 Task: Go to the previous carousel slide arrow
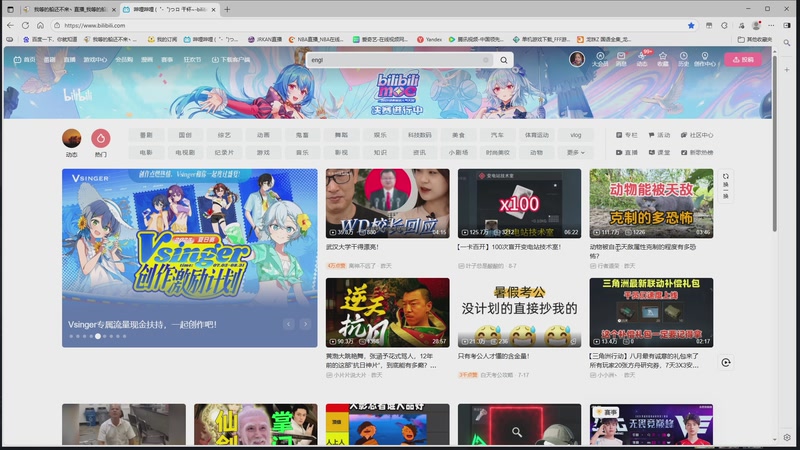[x=288, y=324]
